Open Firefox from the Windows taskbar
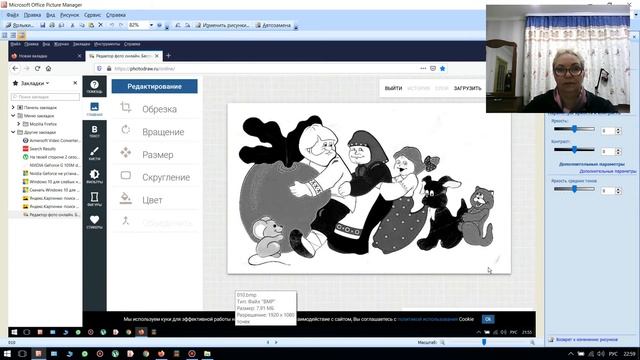Viewport: 640px width, 360px height. 162,353
